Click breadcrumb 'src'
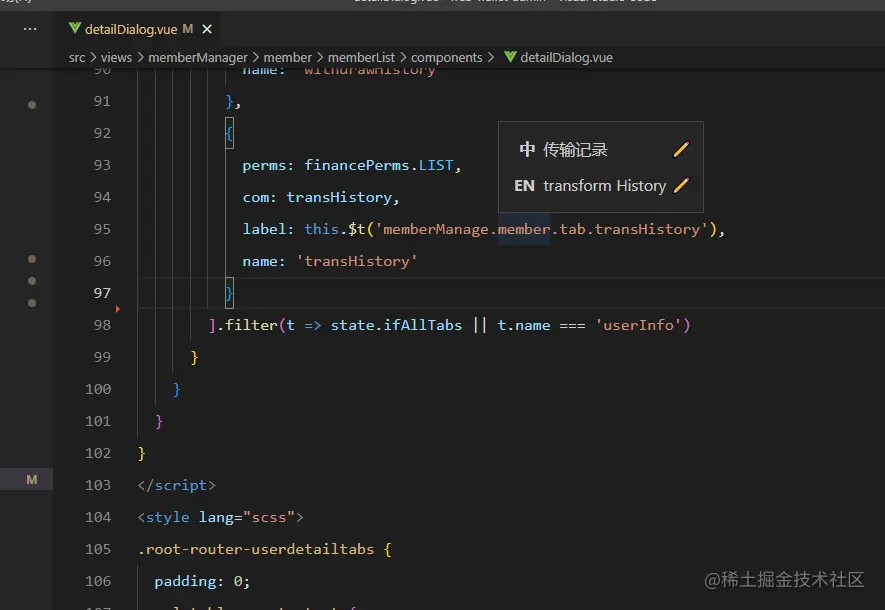The image size is (885, 610). pyautogui.click(x=77, y=58)
